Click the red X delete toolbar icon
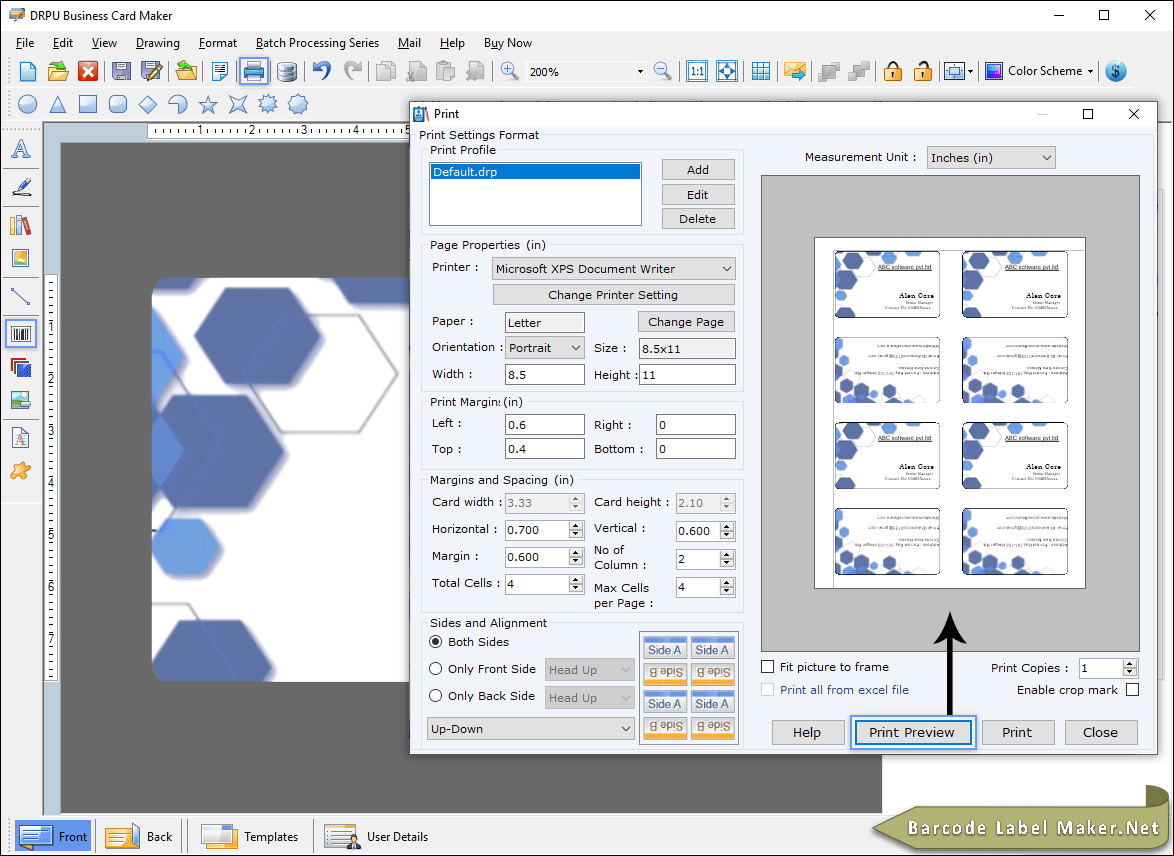Viewport: 1174px width, 856px height. [88, 71]
